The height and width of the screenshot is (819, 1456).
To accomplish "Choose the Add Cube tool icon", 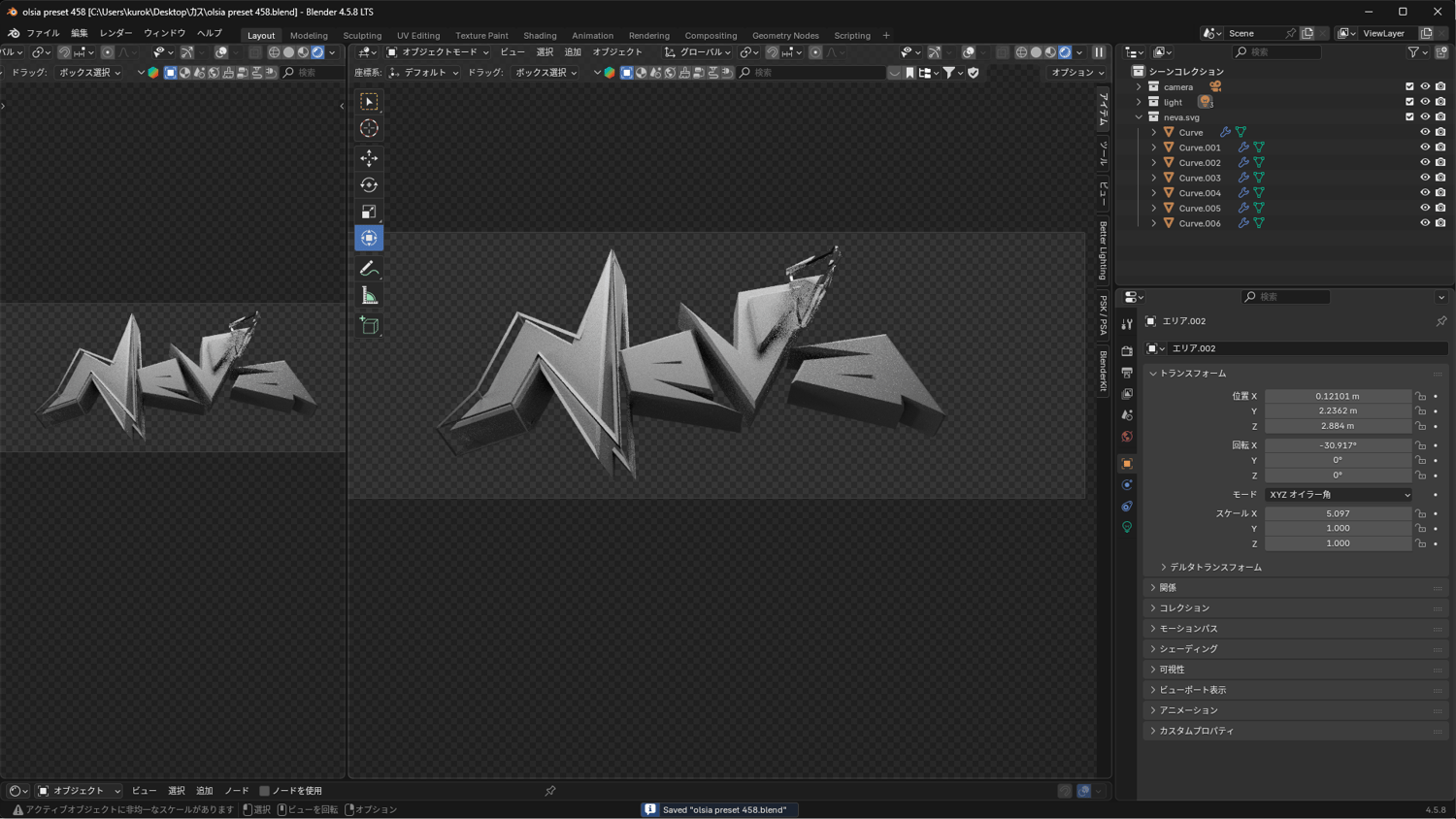I will (369, 326).
